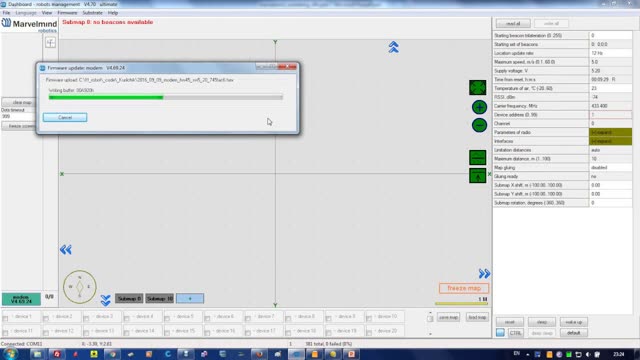The image size is (640, 360).
Task: Click the load map button
Action: [x=477, y=317]
